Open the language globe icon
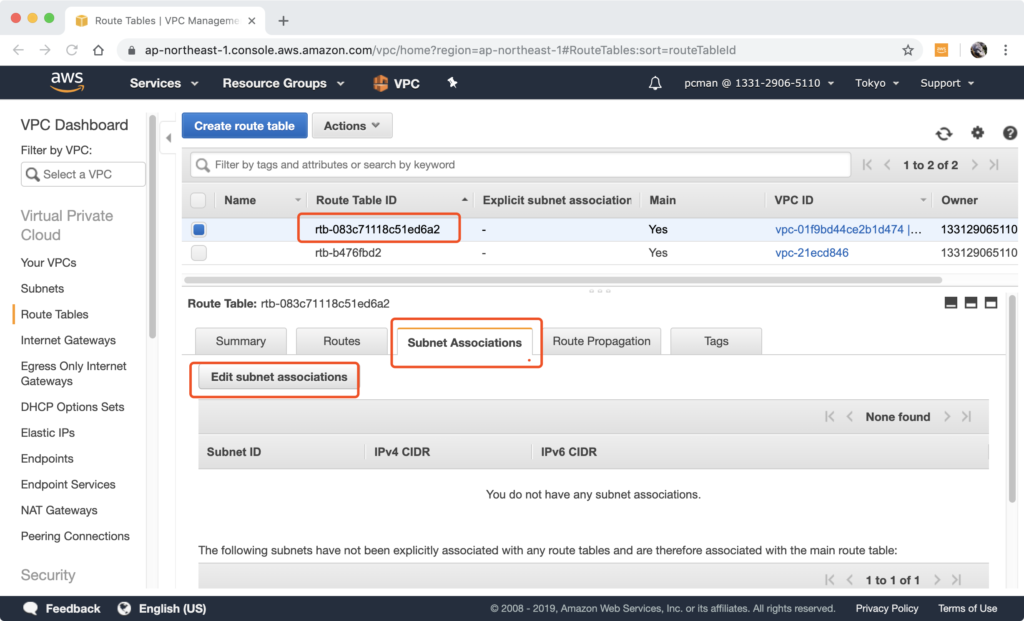The image size is (1024, 621). tap(124, 609)
